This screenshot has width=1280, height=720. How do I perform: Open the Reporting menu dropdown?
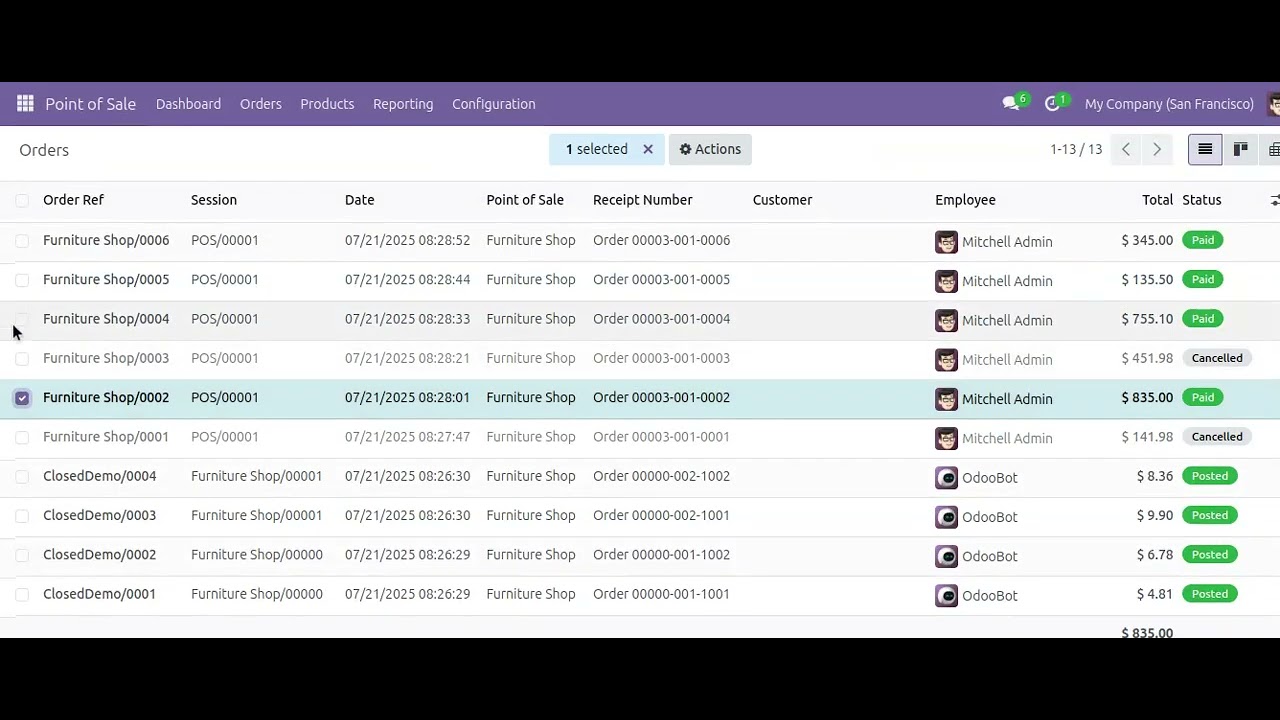[x=403, y=104]
